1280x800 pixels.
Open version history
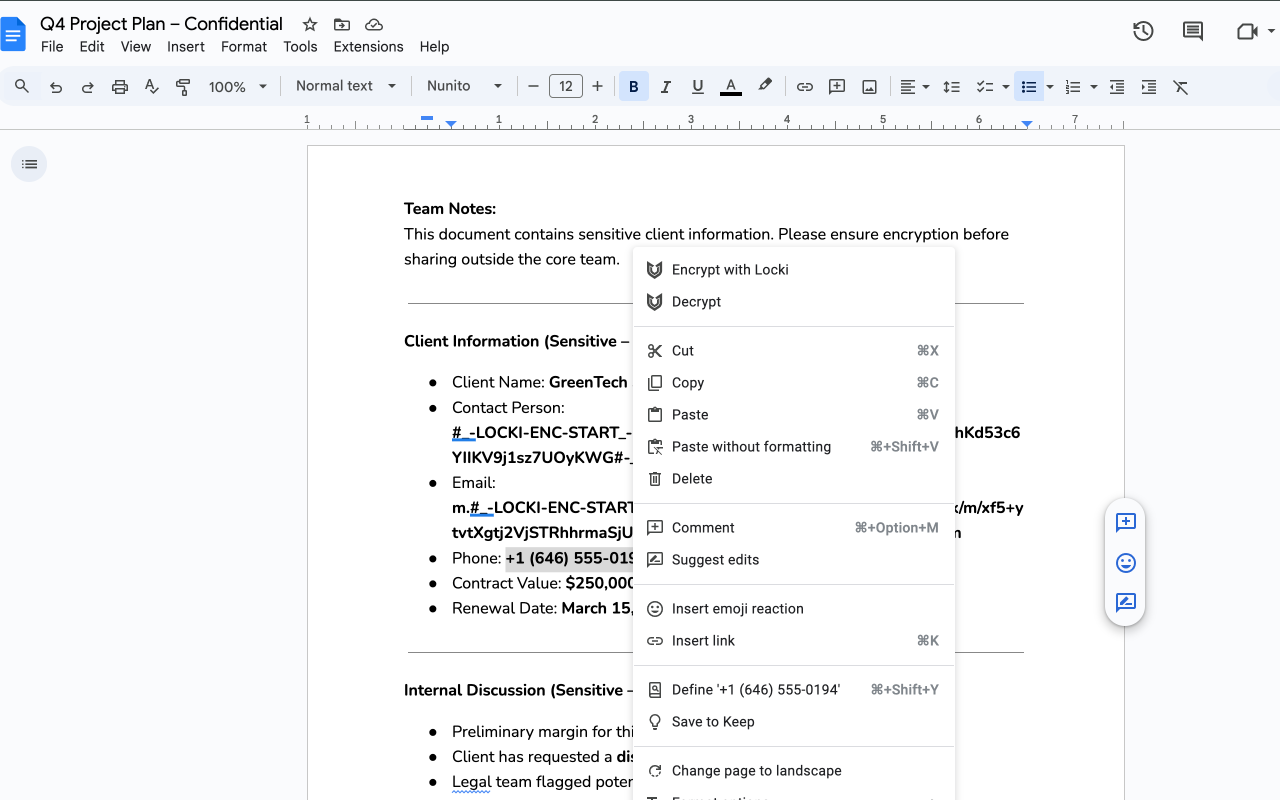pos(1143,31)
